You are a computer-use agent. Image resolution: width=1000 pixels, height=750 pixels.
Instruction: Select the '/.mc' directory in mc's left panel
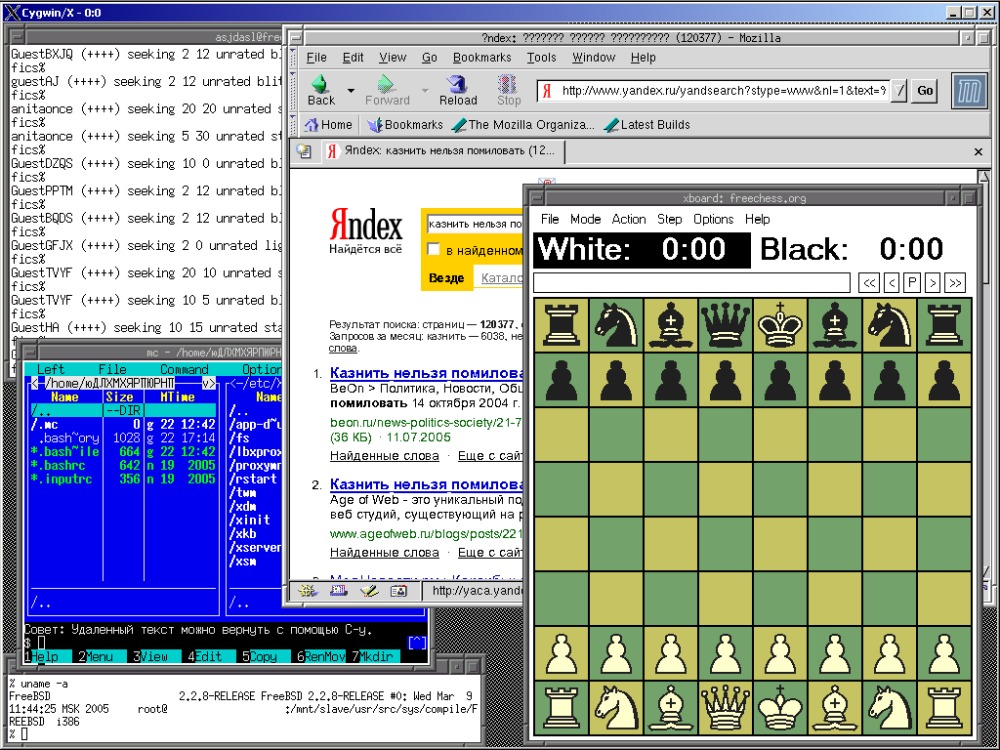123,424
